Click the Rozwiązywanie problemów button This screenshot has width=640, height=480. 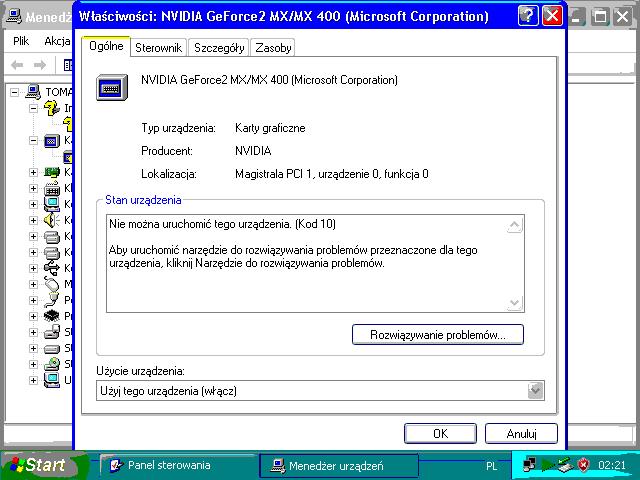[438, 335]
